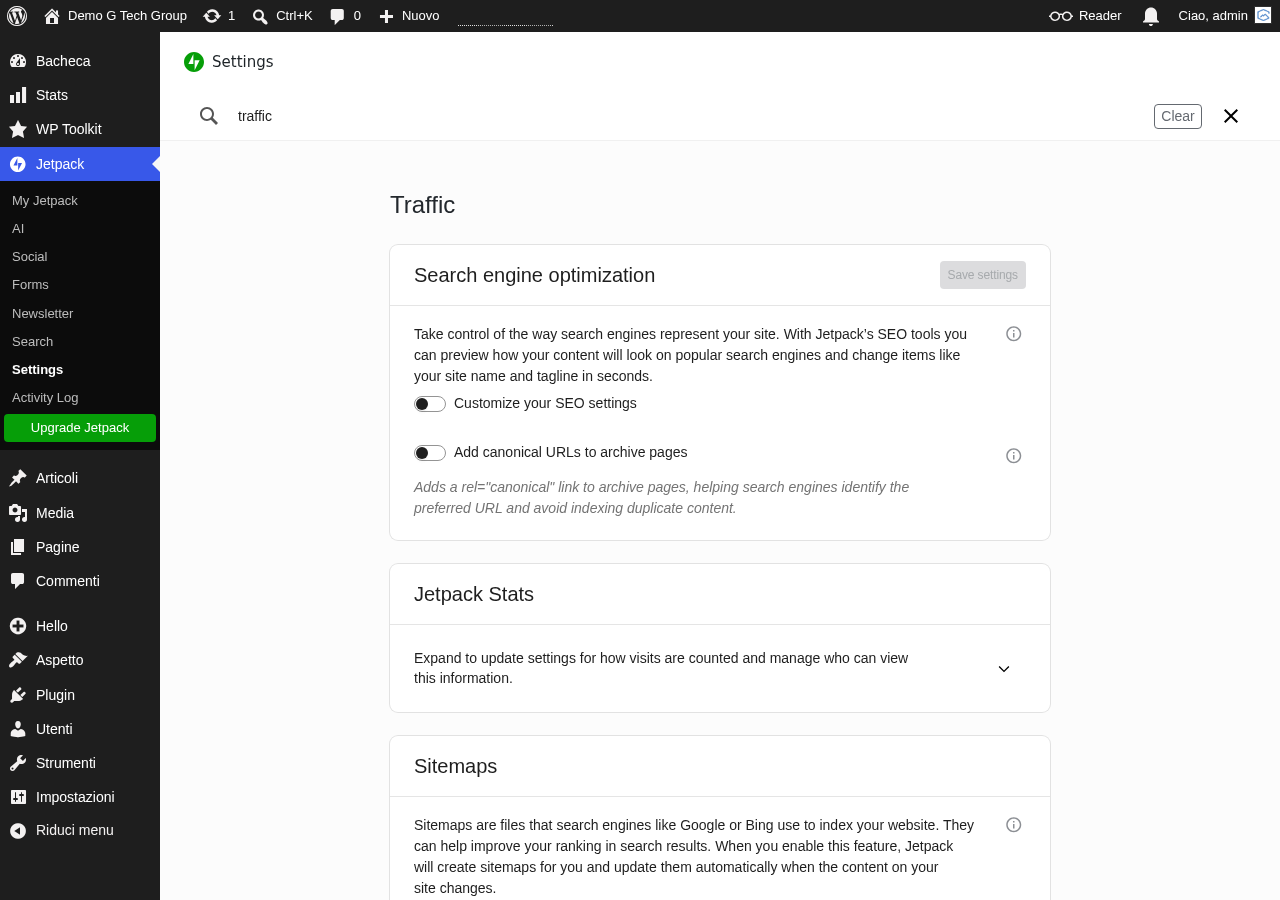Show info for Sitemaps description
Image resolution: width=1280 pixels, height=900 pixels.
pos(1014,825)
